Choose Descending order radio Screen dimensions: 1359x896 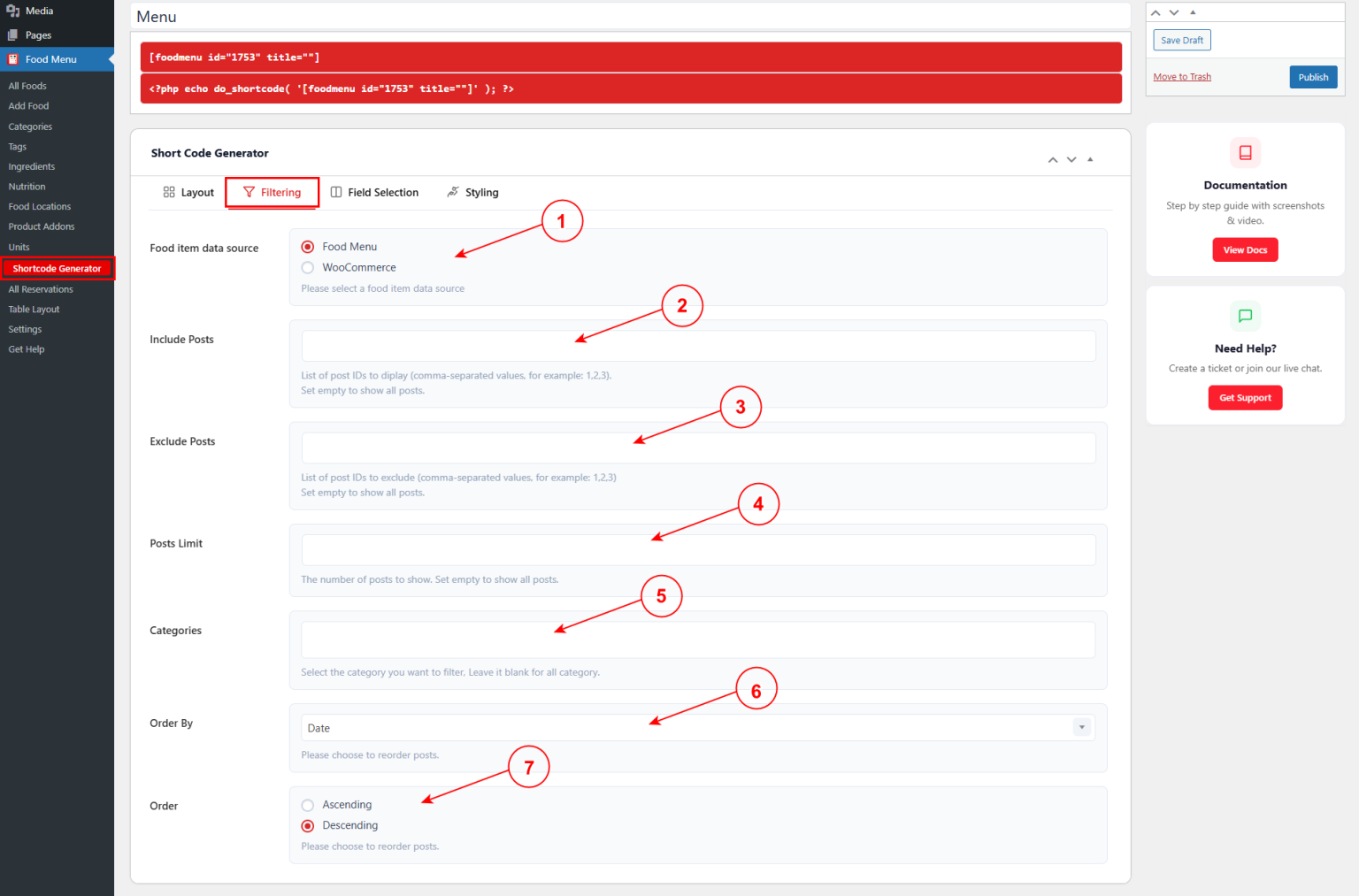pos(308,826)
